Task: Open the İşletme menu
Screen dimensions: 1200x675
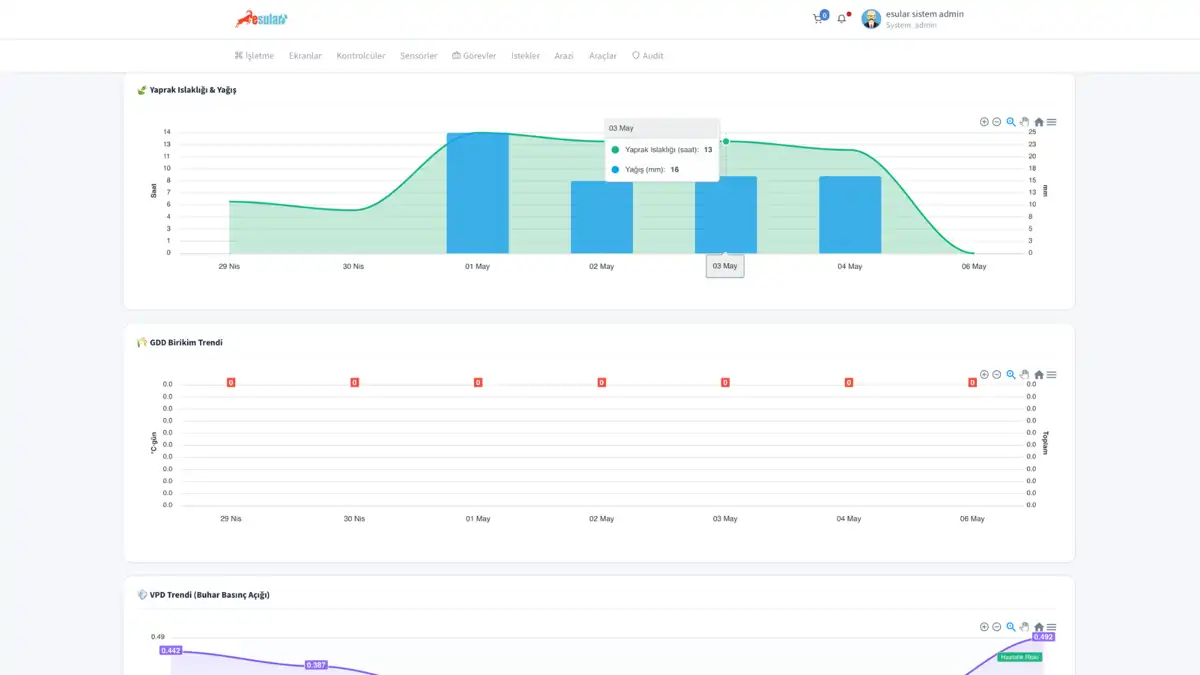Action: tap(254, 56)
